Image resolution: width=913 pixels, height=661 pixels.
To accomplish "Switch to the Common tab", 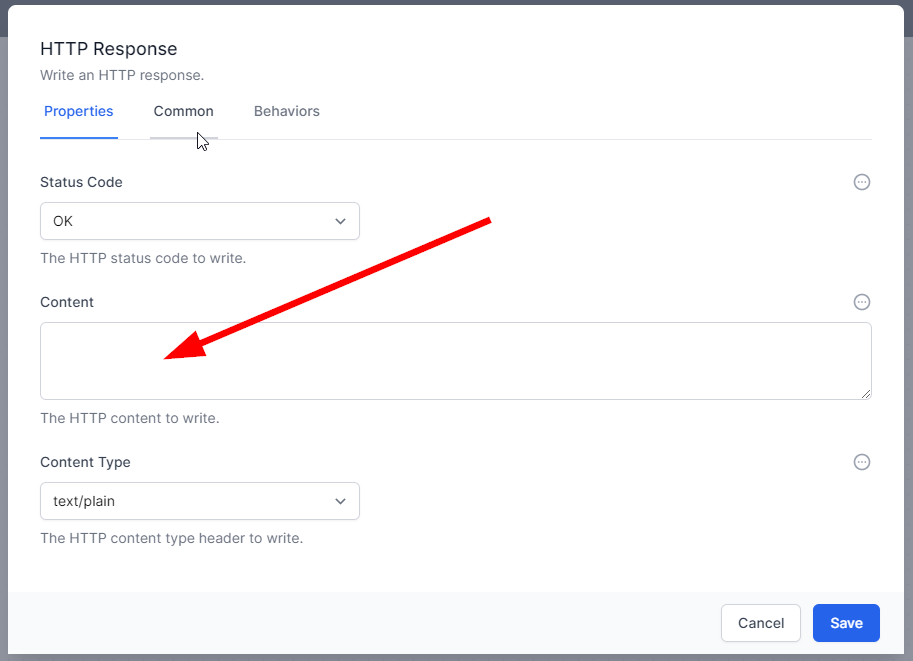I will coord(183,111).
